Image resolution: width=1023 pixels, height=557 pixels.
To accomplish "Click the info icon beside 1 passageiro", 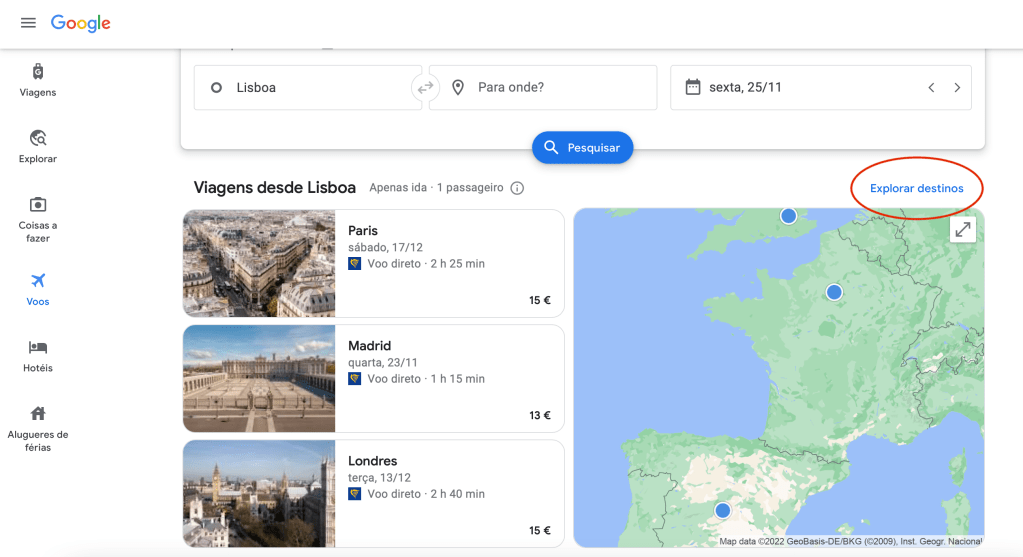I will coord(517,188).
